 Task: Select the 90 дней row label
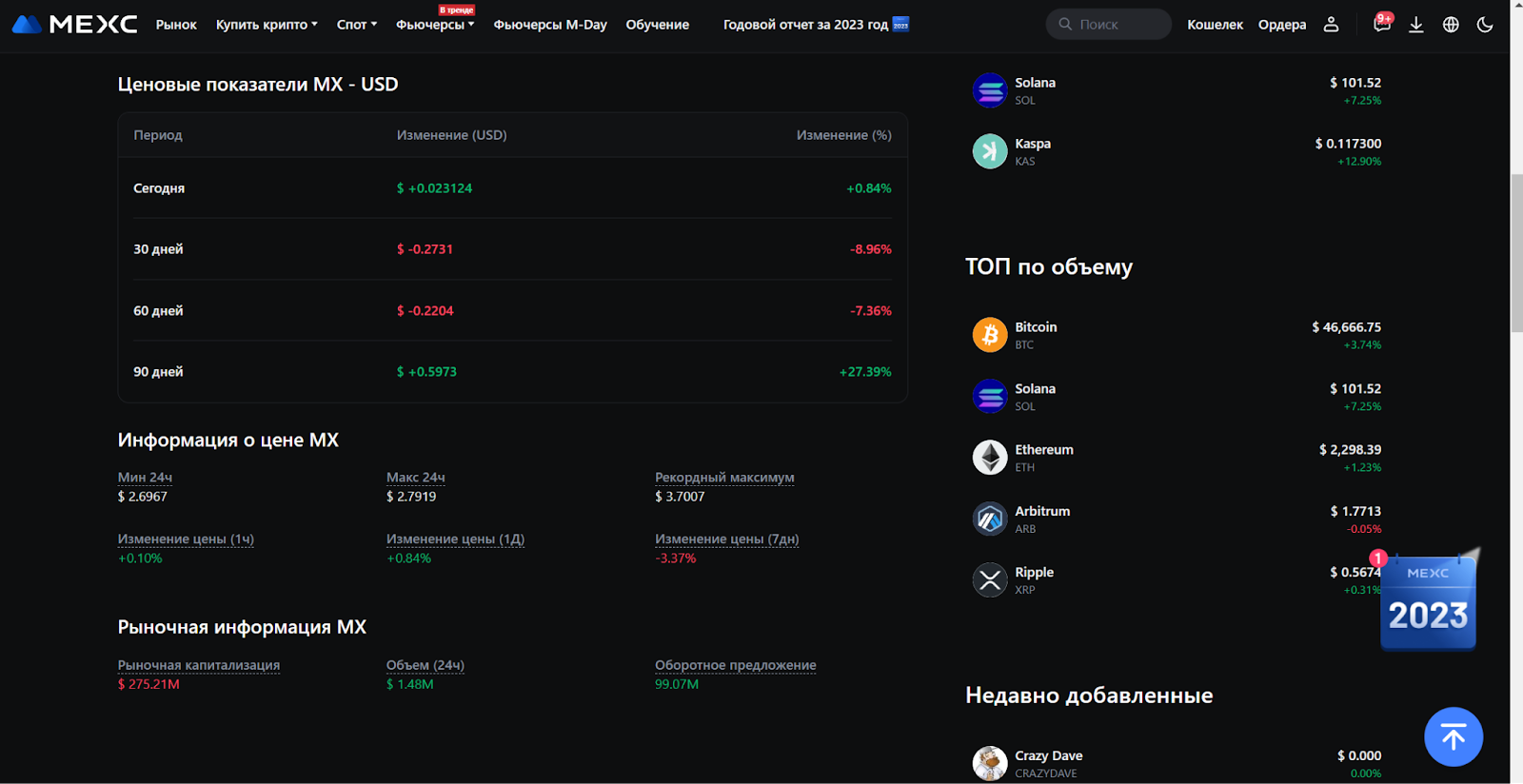click(x=158, y=372)
